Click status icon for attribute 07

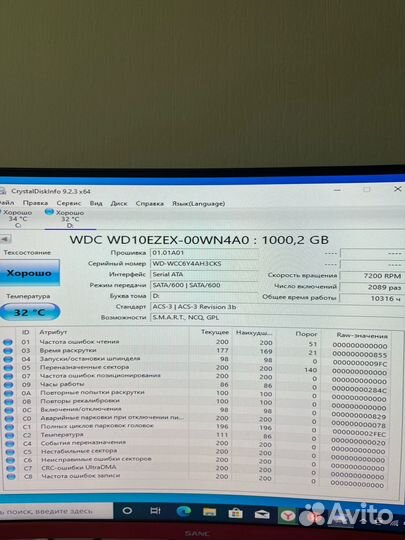[8, 376]
